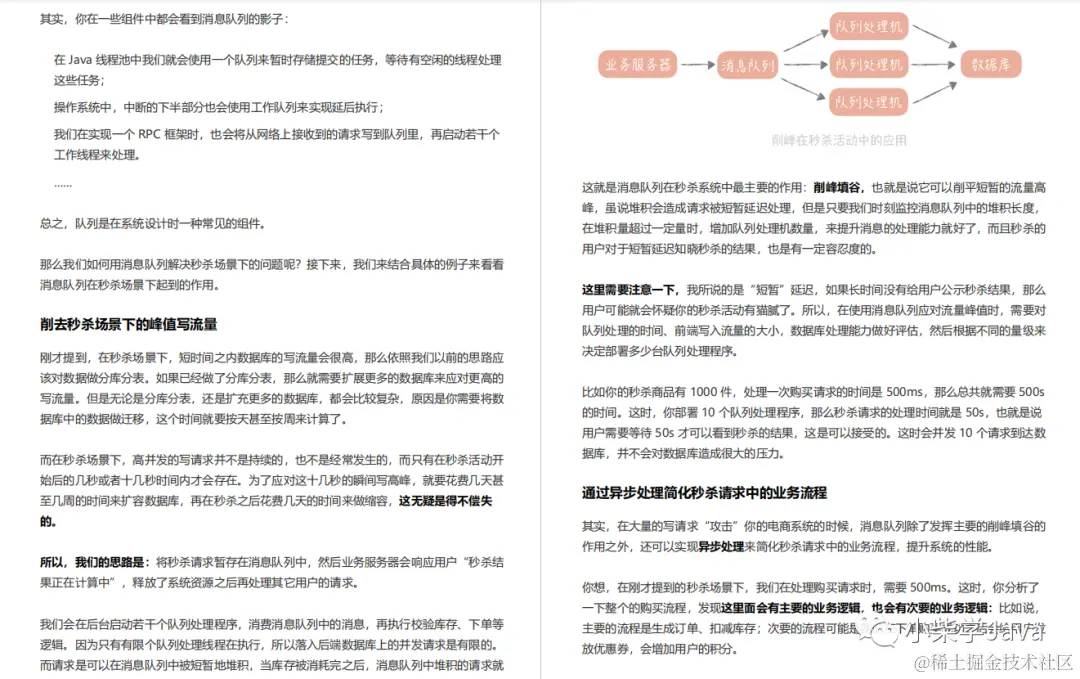This screenshot has width=1080, height=679.
Task: Select the topmost 队列处理机 diagram box
Action: [x=869, y=27]
